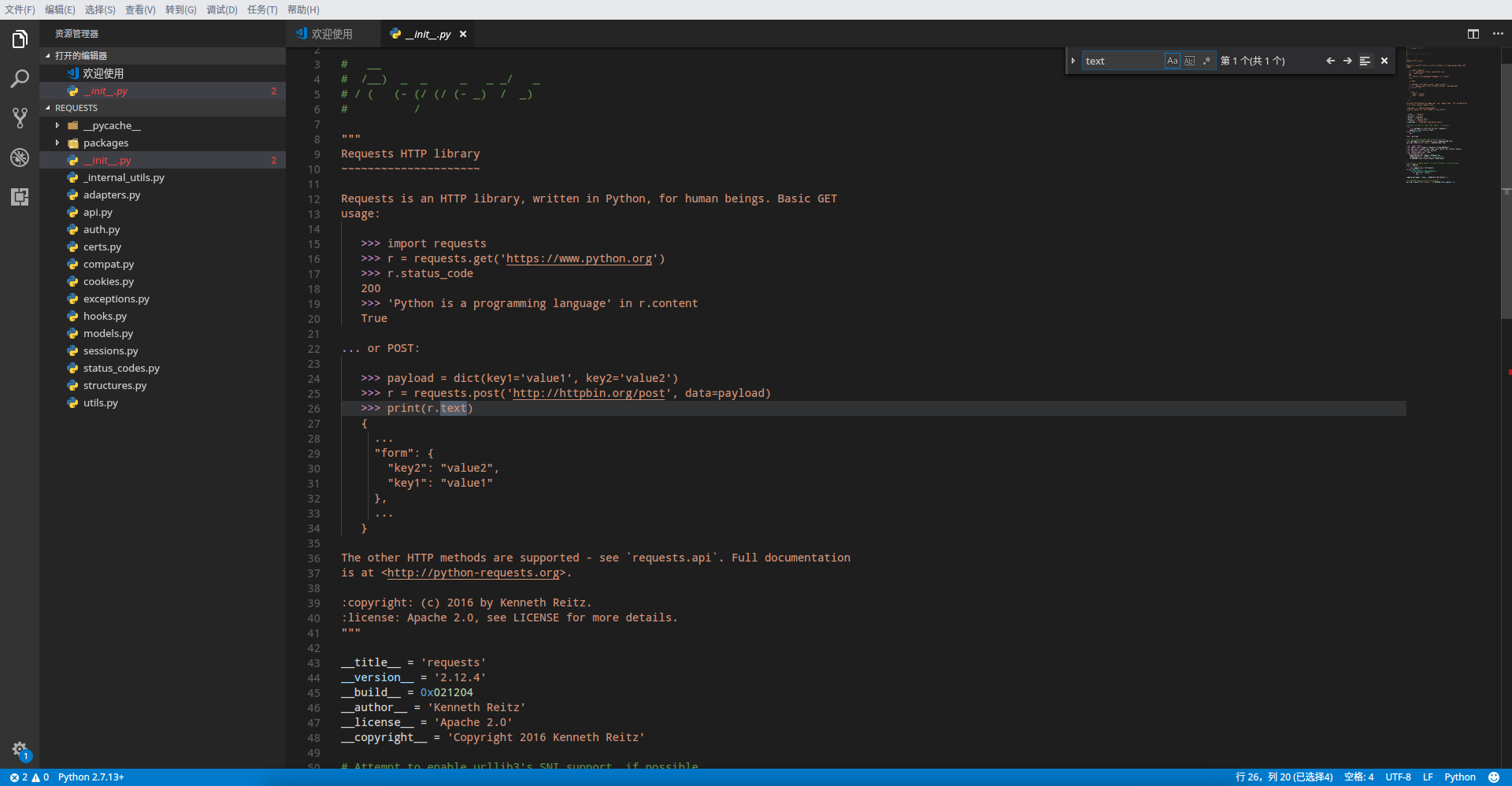
Task: Open the Explorer view in activity bar
Action: tap(20, 39)
